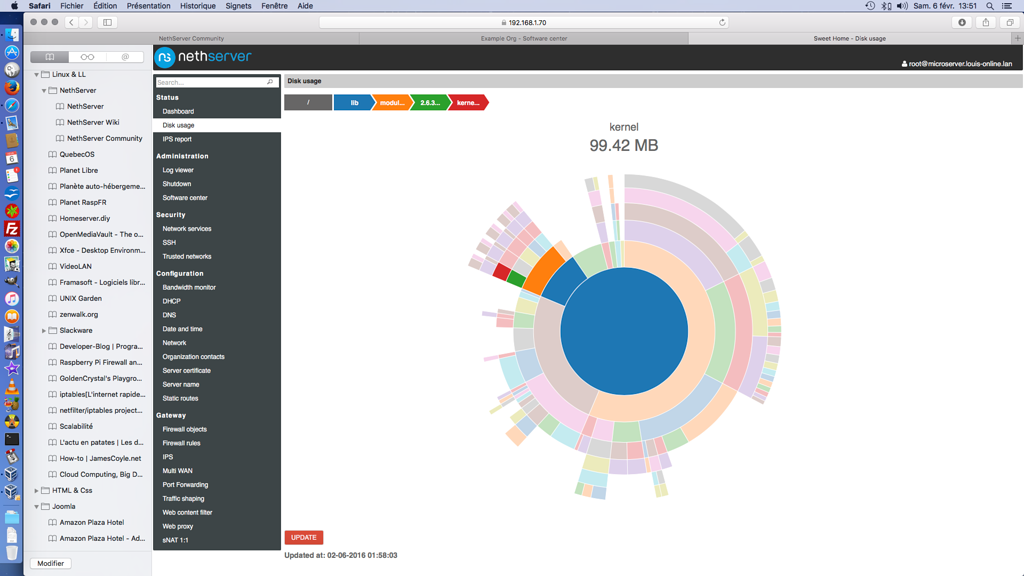
Task: Add a new Safari tab
Action: click(1017, 39)
